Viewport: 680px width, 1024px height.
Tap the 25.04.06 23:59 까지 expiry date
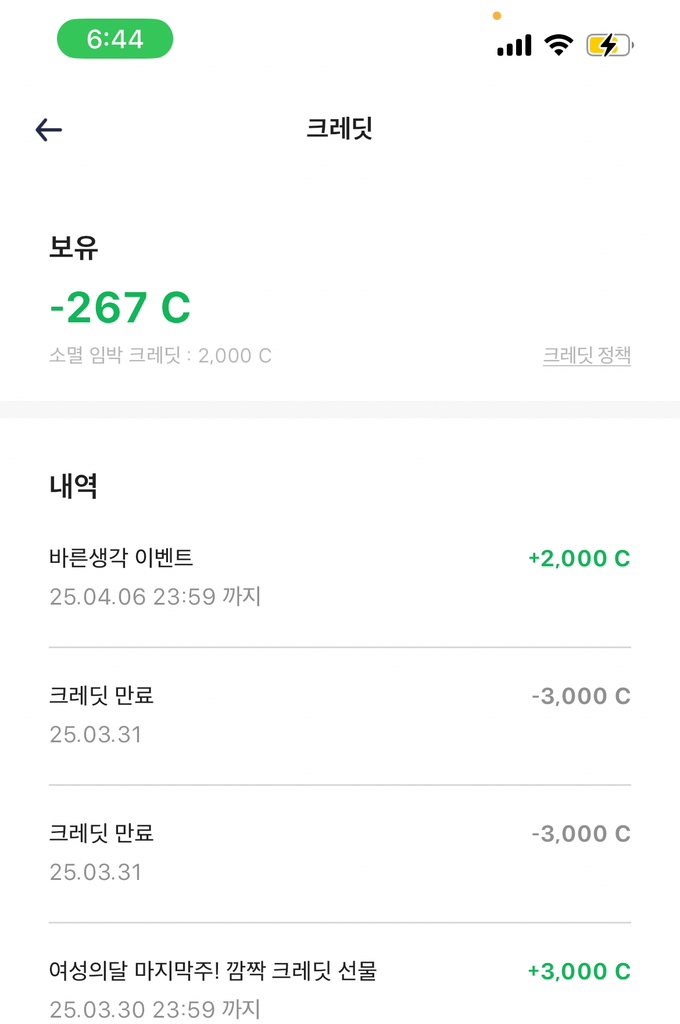155,597
